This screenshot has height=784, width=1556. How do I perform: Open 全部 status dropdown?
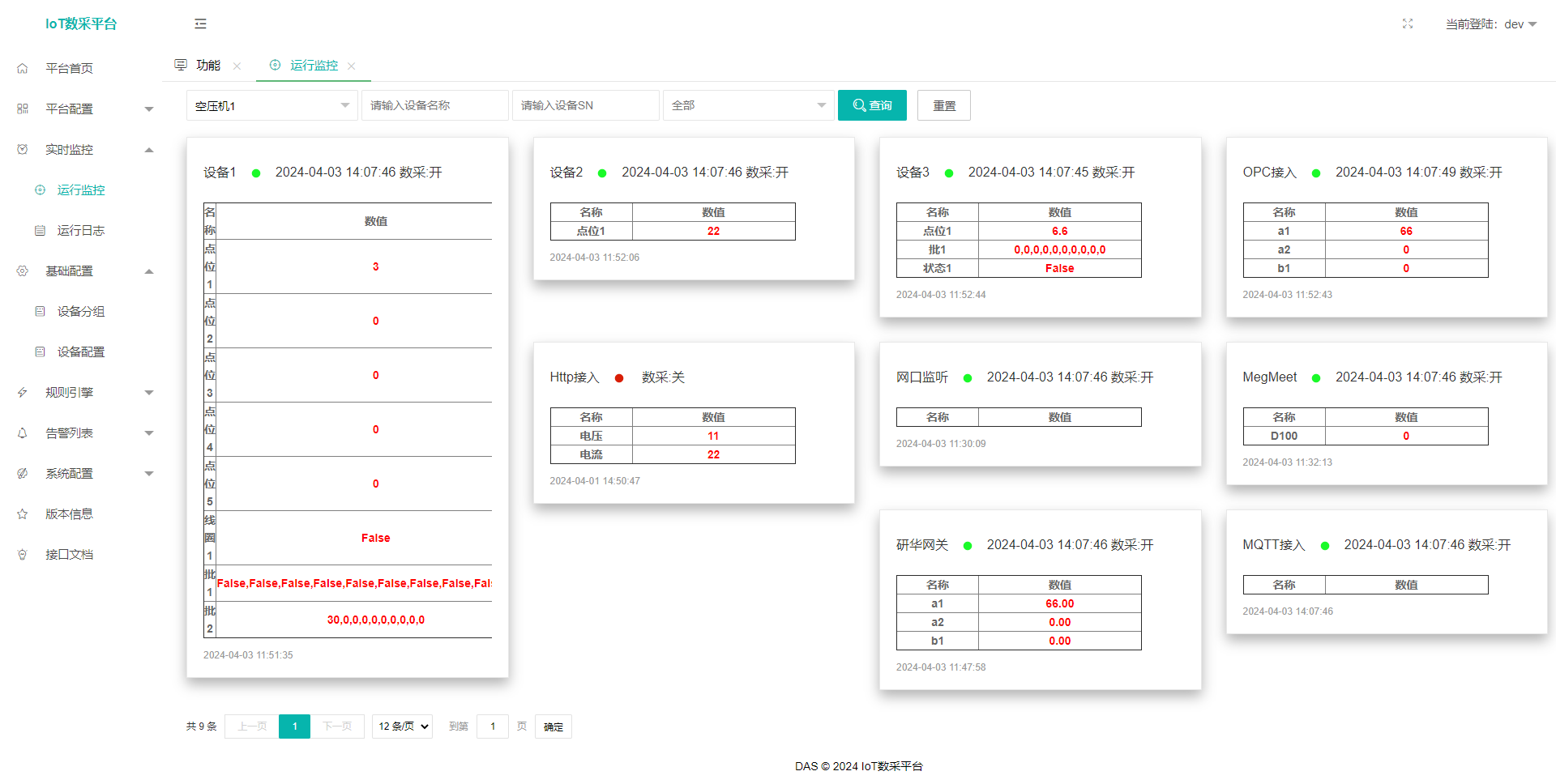[748, 105]
